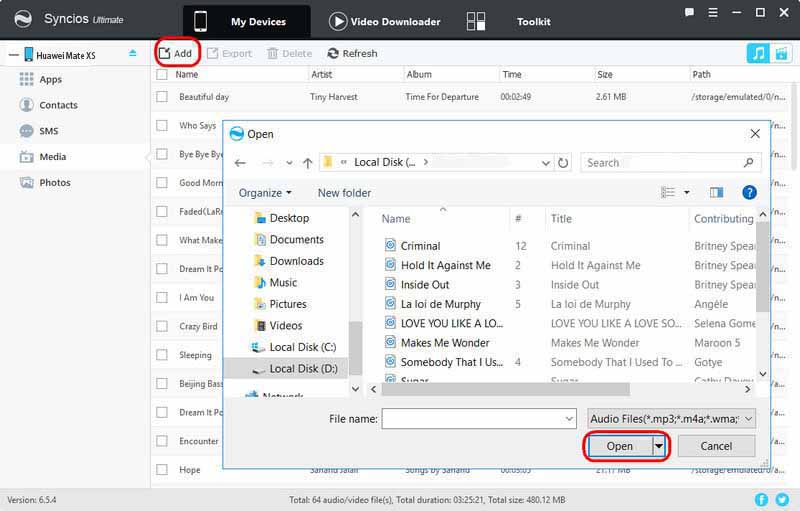Tick the checkbox for Sleeping
The width and height of the screenshot is (800, 511).
tap(162, 354)
